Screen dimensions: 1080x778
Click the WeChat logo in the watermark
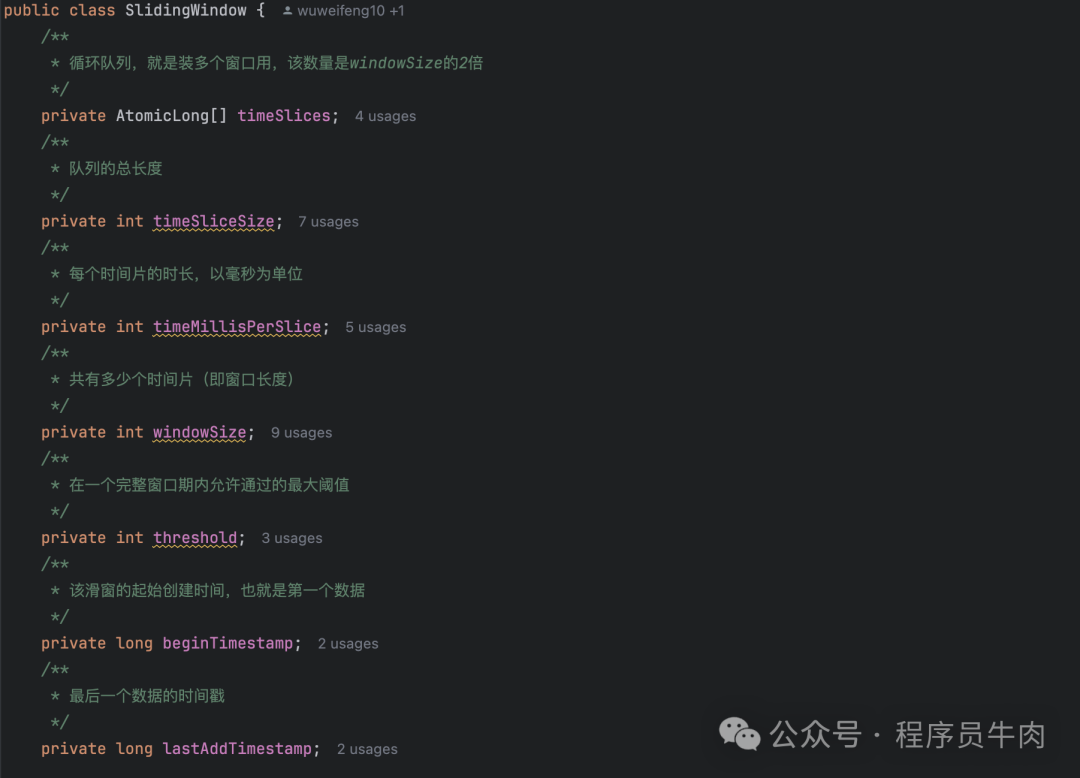click(x=739, y=734)
